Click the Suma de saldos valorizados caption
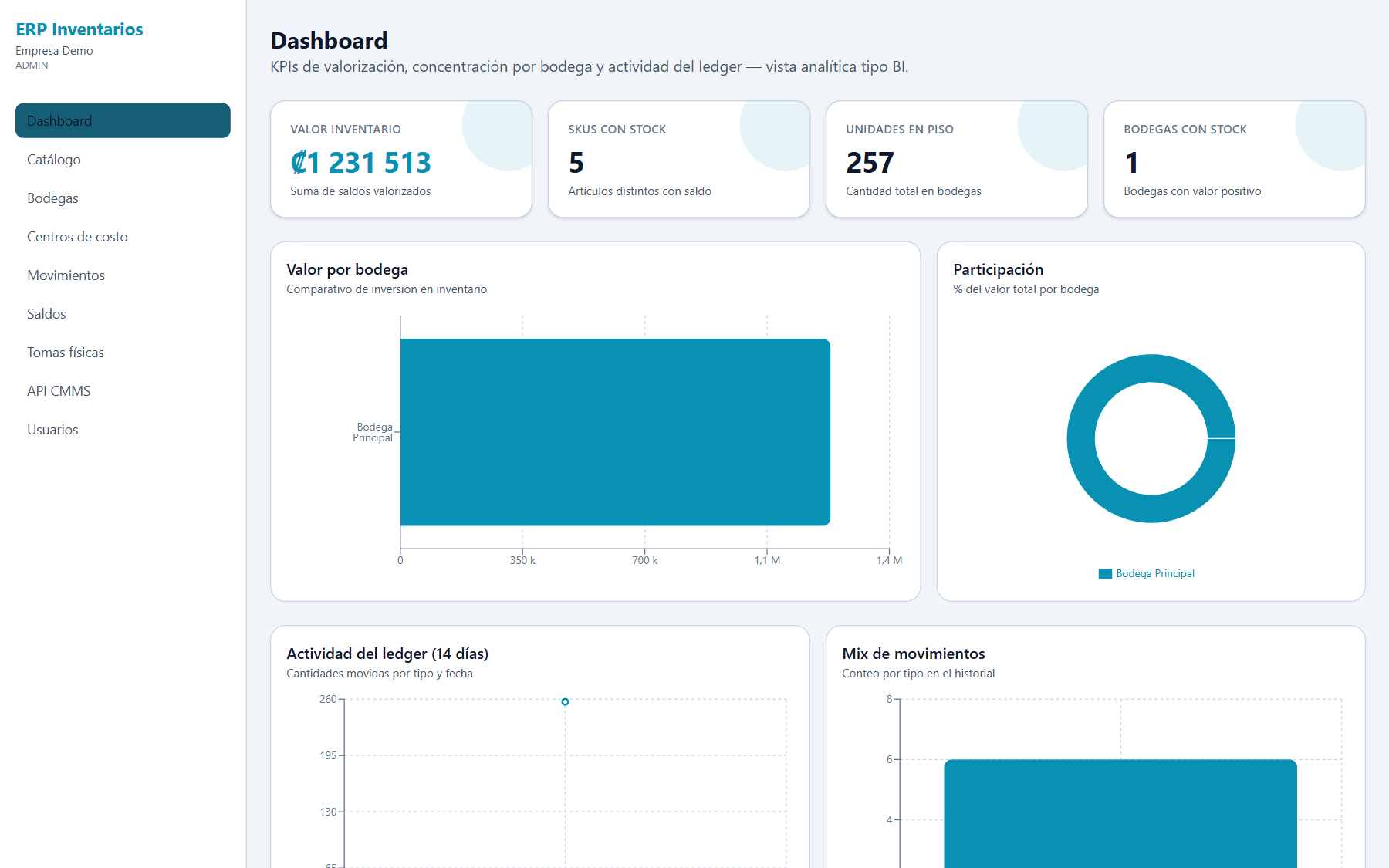Viewport: 1389px width, 868px height. click(x=360, y=191)
